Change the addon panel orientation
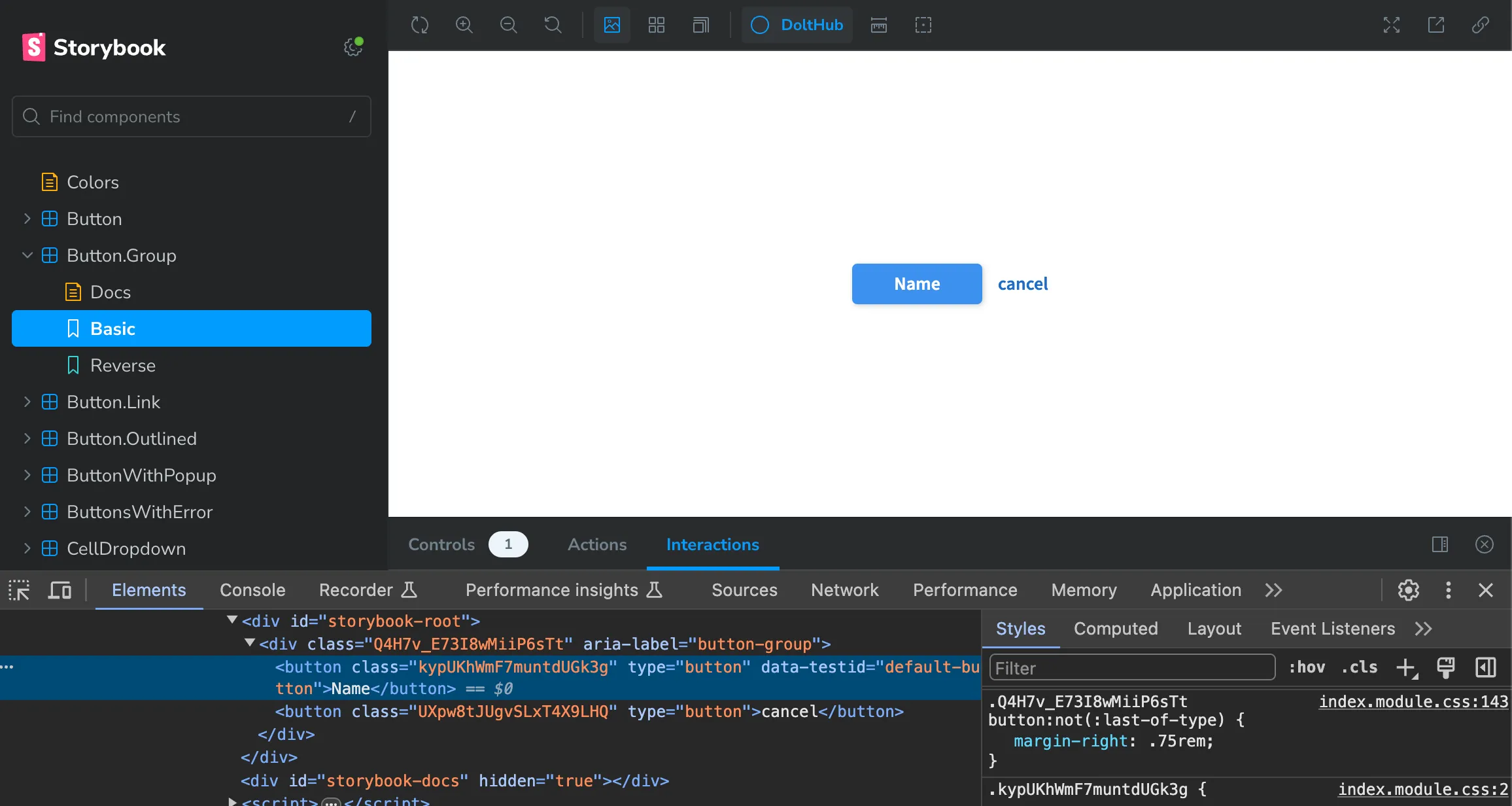1512x806 pixels. coord(1439,544)
